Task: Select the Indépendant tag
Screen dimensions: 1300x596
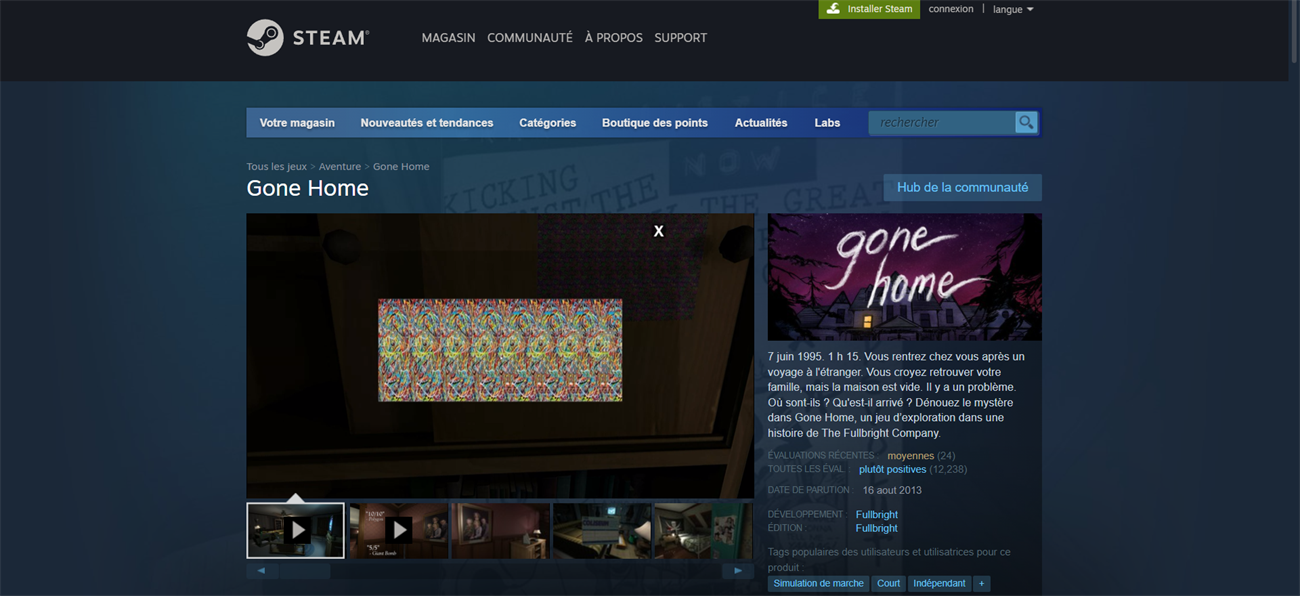Action: (940, 583)
